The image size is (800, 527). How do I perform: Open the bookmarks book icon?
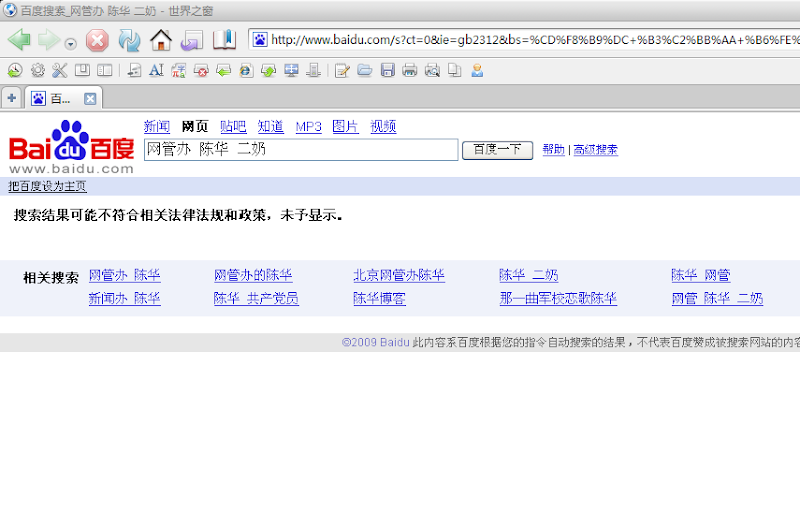(x=224, y=40)
